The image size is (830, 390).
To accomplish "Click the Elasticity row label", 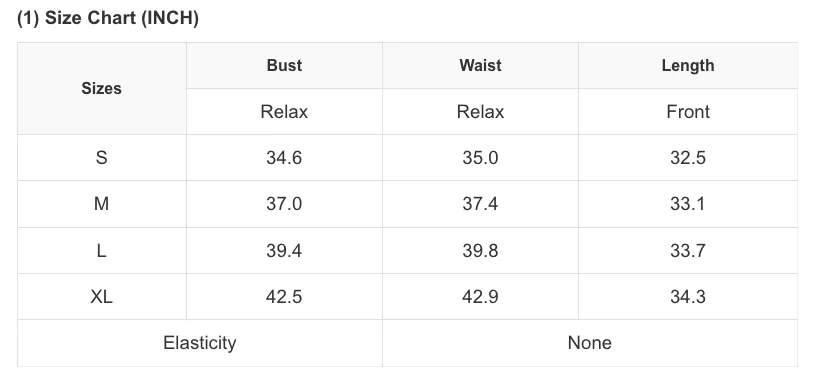I will [200, 343].
